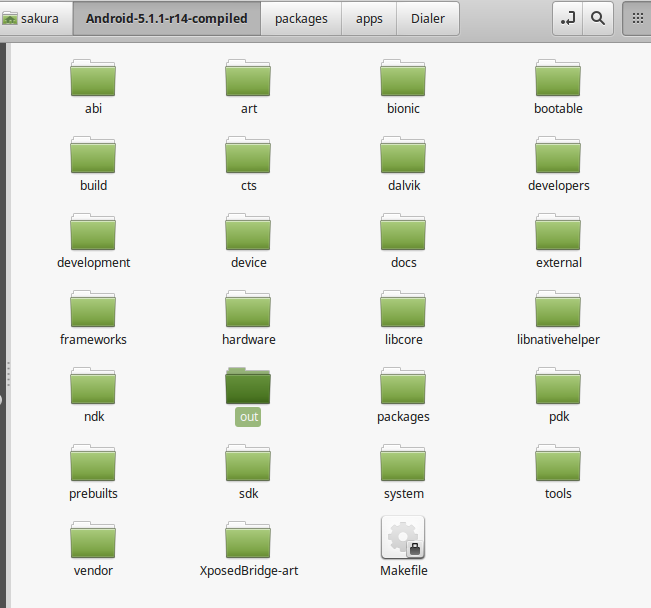Pick the packages folder icon
The image size is (651, 608).
[403, 386]
